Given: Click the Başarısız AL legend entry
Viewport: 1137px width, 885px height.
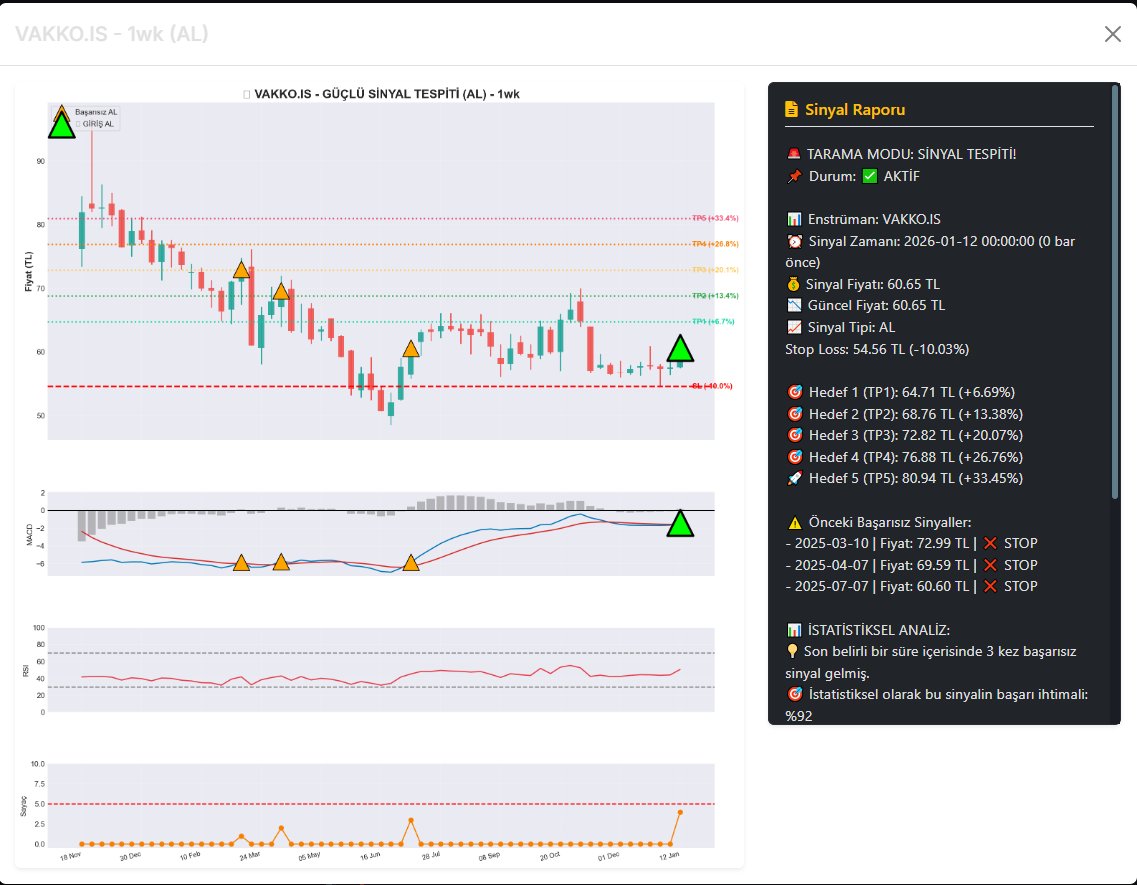Looking at the screenshot, I should pyautogui.click(x=96, y=112).
